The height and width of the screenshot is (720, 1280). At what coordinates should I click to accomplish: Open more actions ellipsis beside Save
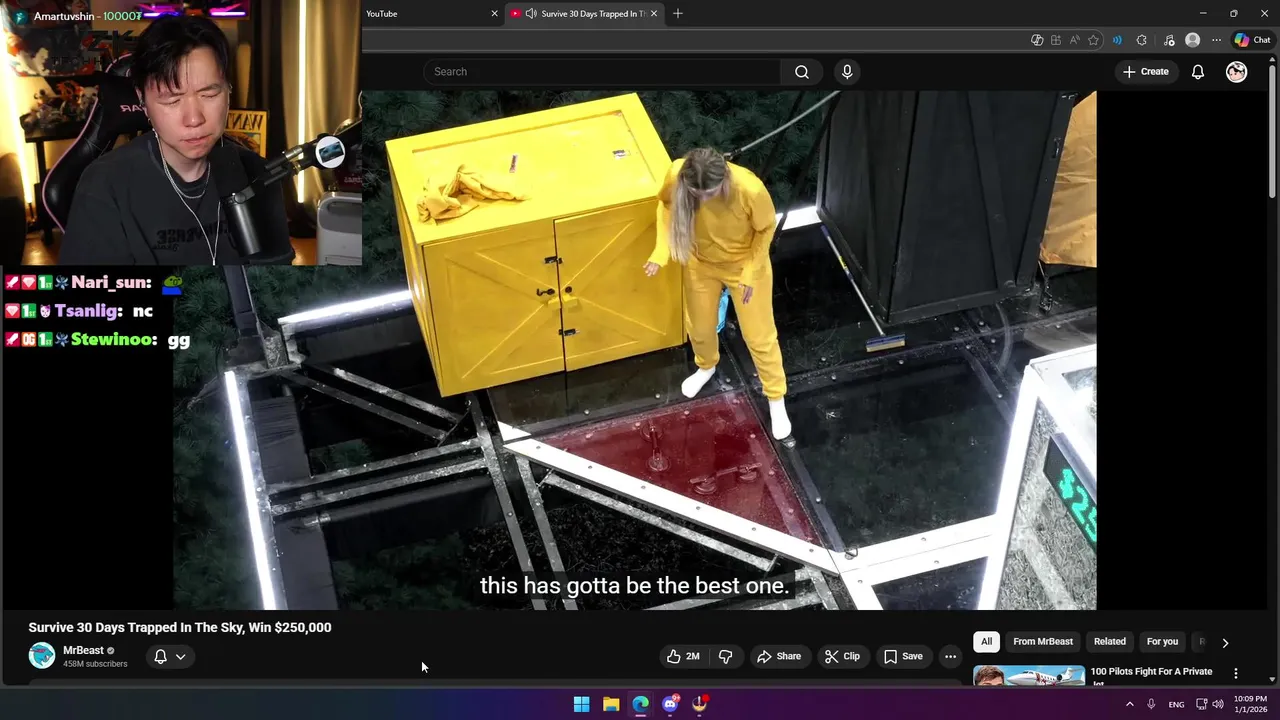(x=950, y=657)
